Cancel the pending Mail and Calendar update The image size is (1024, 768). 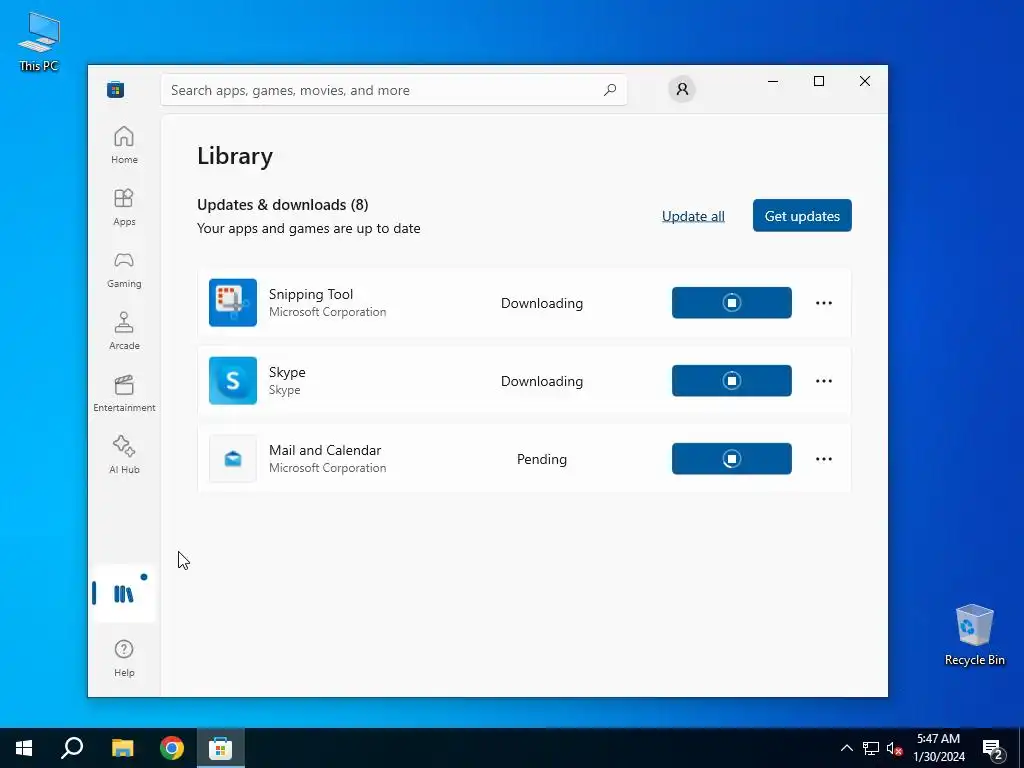click(x=731, y=459)
